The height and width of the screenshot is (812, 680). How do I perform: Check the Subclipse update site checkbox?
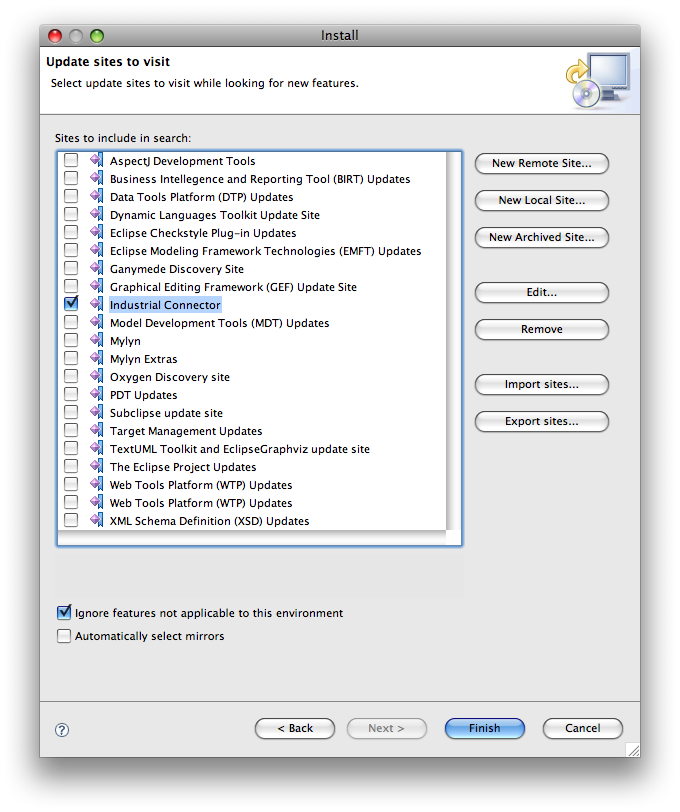coord(71,412)
